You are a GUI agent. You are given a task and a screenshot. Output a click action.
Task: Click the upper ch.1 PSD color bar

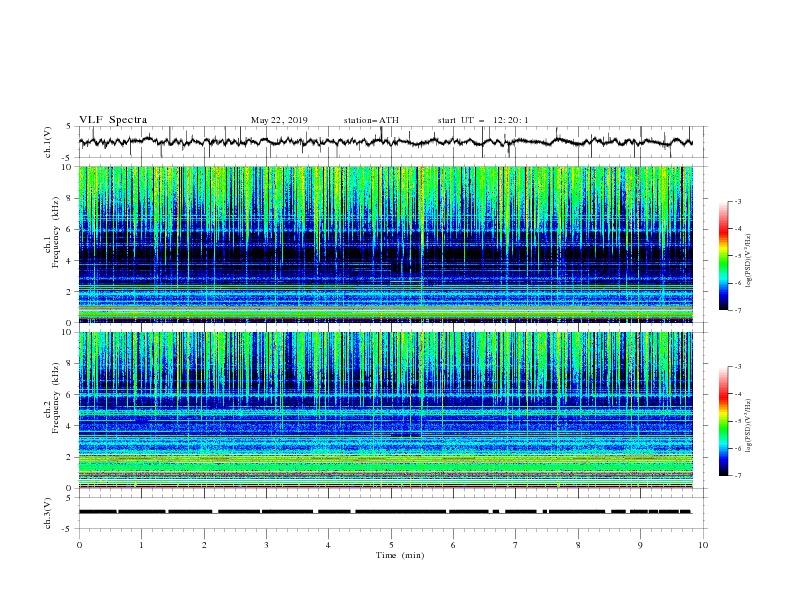click(x=724, y=256)
